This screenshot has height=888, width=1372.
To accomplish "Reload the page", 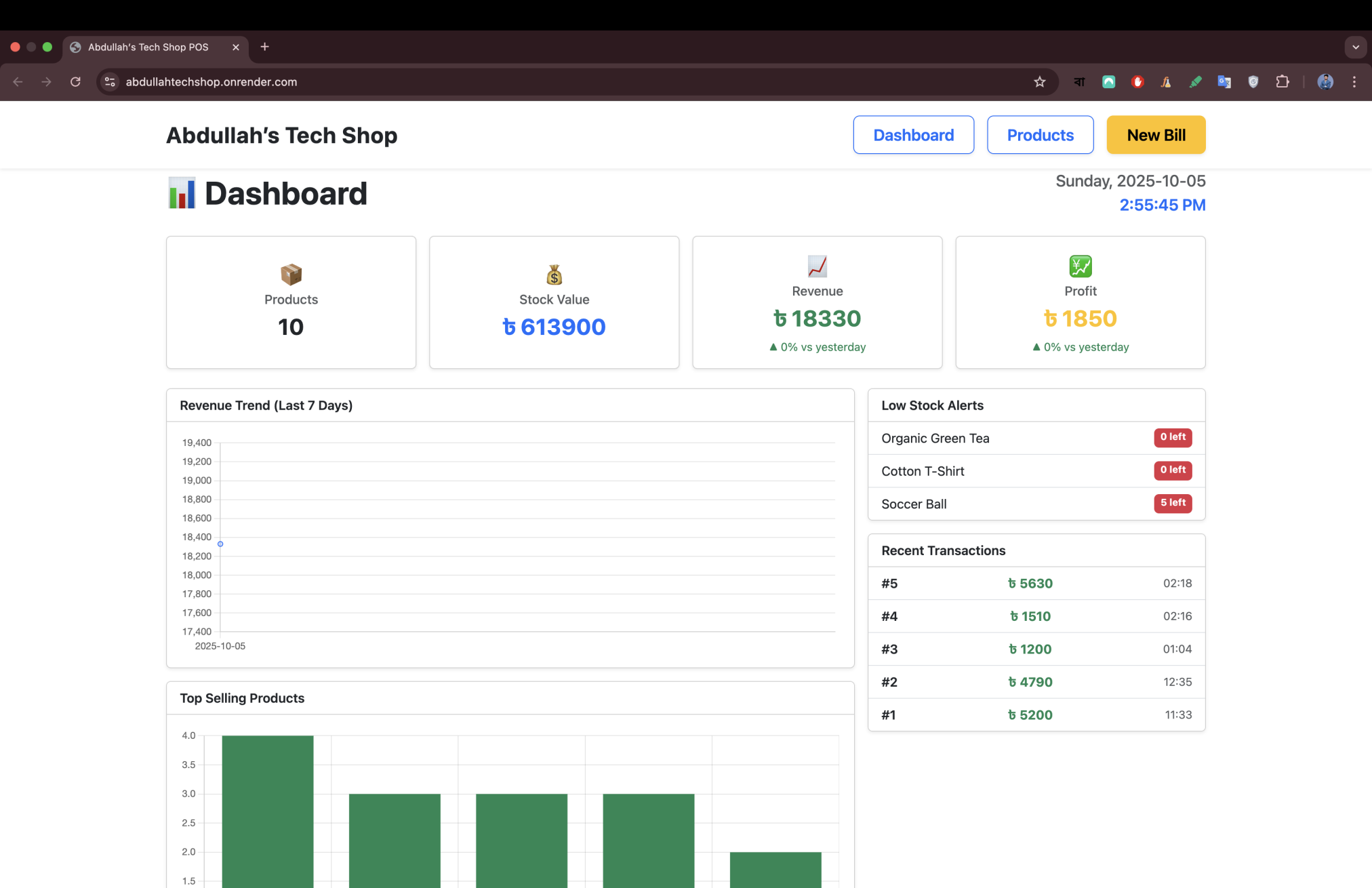I will coord(75,82).
